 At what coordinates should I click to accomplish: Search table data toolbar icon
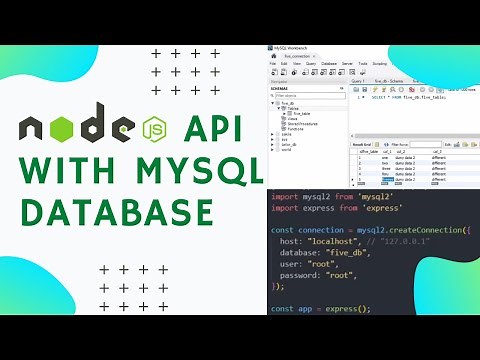click(352, 72)
